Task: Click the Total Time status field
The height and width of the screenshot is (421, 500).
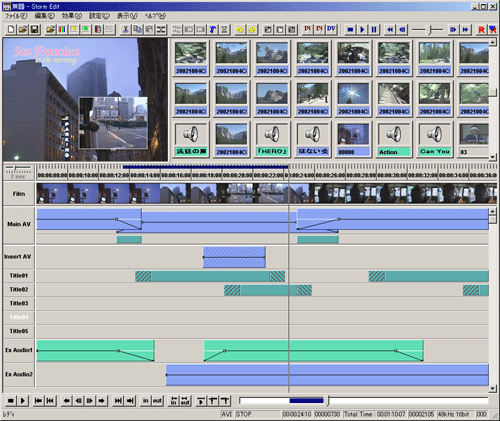Action: click(x=375, y=414)
